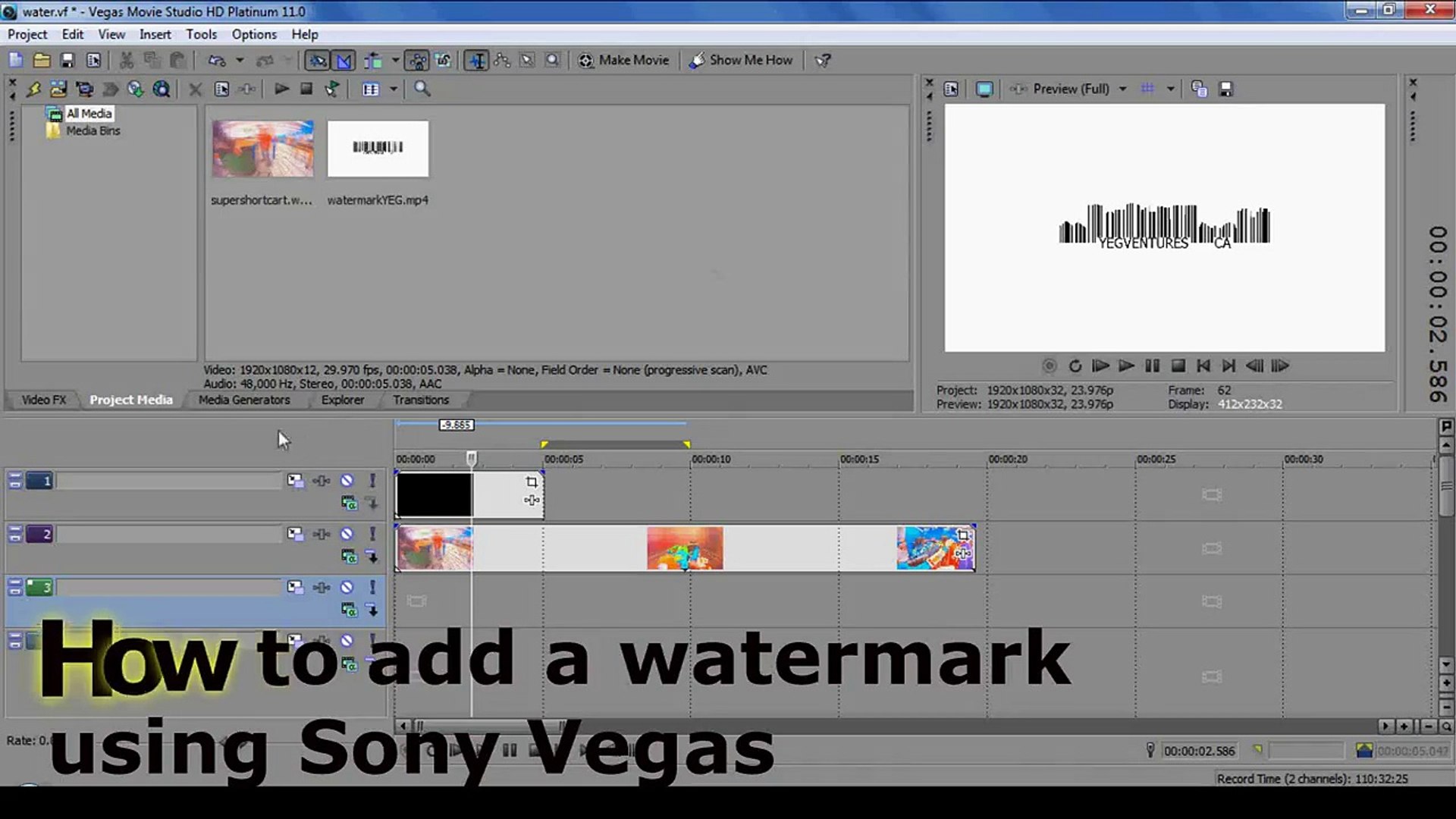
Task: Select the Normal Edit tool
Action: point(477,60)
